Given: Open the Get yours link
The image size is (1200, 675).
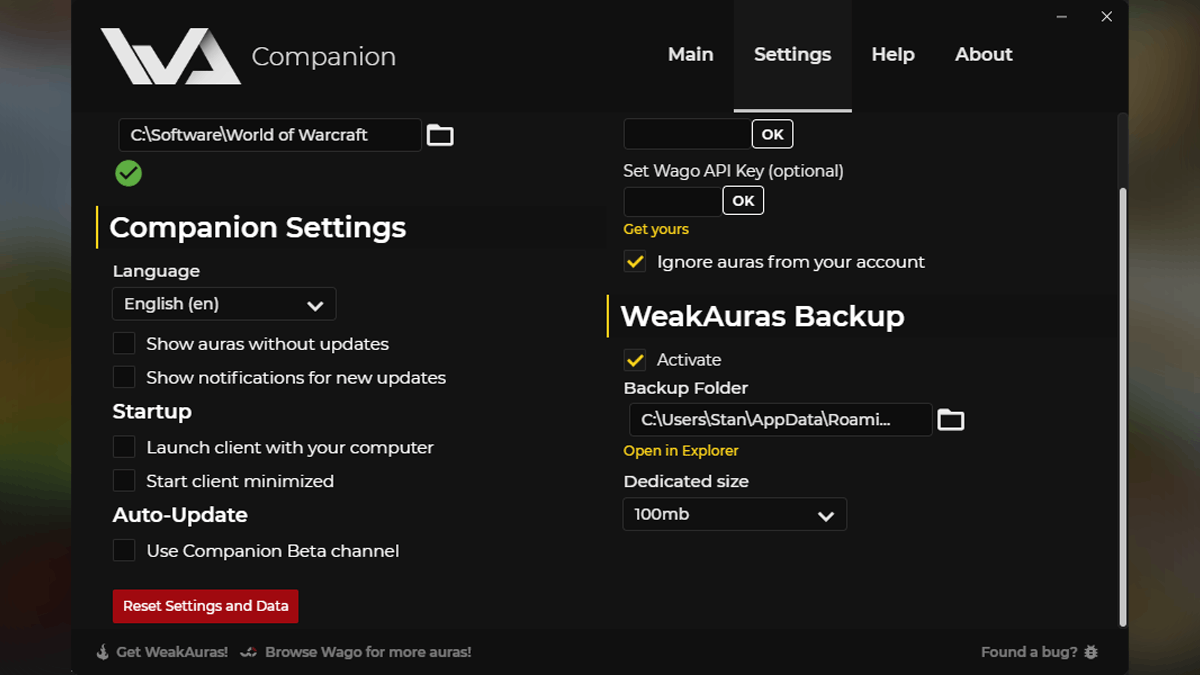Looking at the screenshot, I should pyautogui.click(x=656, y=229).
